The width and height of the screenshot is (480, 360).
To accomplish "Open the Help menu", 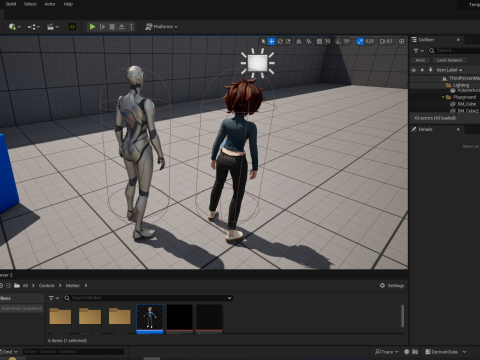I will [68, 4].
